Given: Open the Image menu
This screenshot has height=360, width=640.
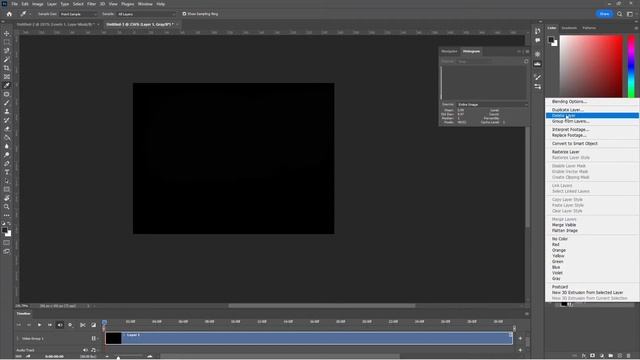Looking at the screenshot, I should [38, 4].
